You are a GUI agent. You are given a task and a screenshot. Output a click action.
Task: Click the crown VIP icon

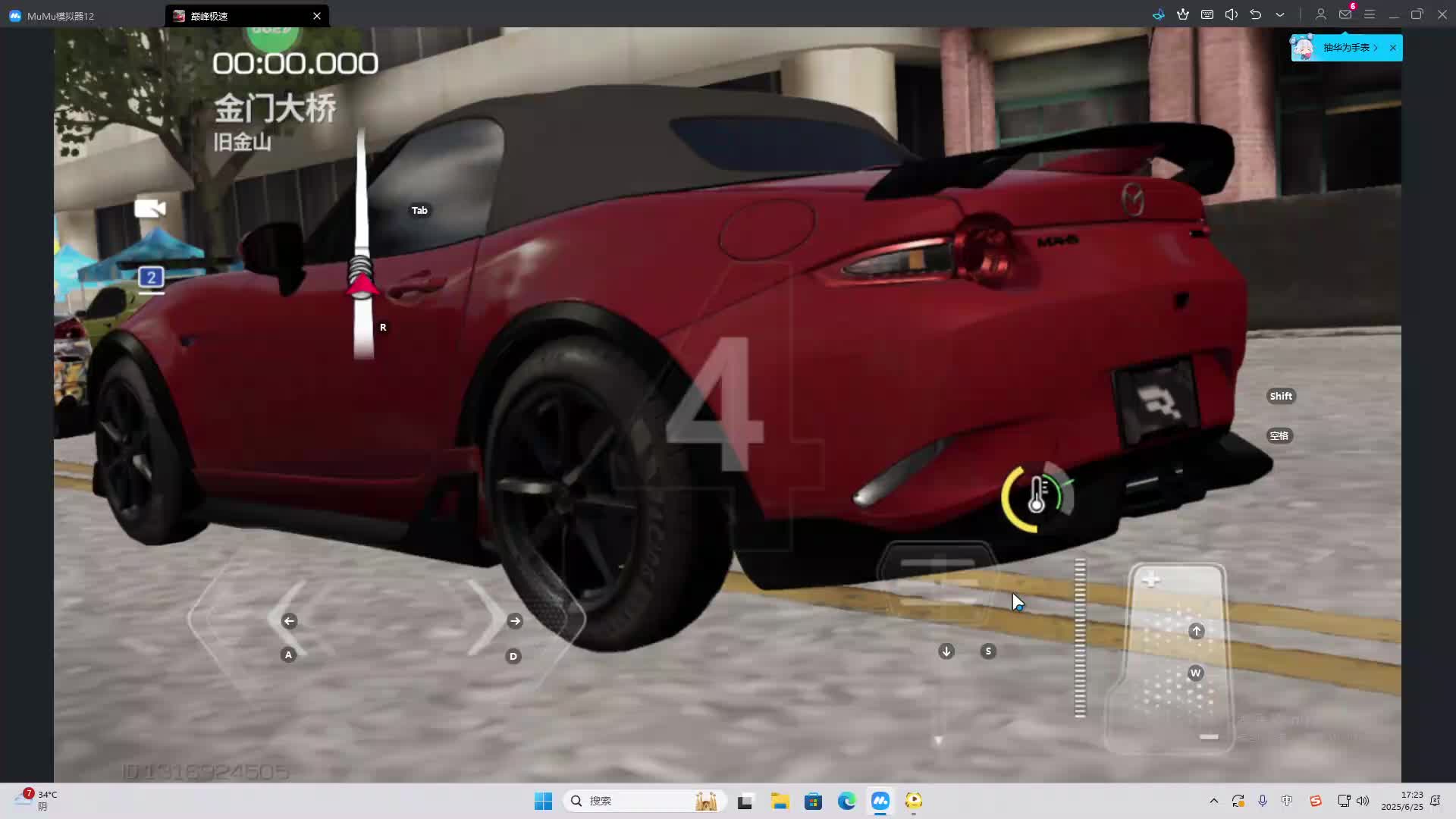1183,14
